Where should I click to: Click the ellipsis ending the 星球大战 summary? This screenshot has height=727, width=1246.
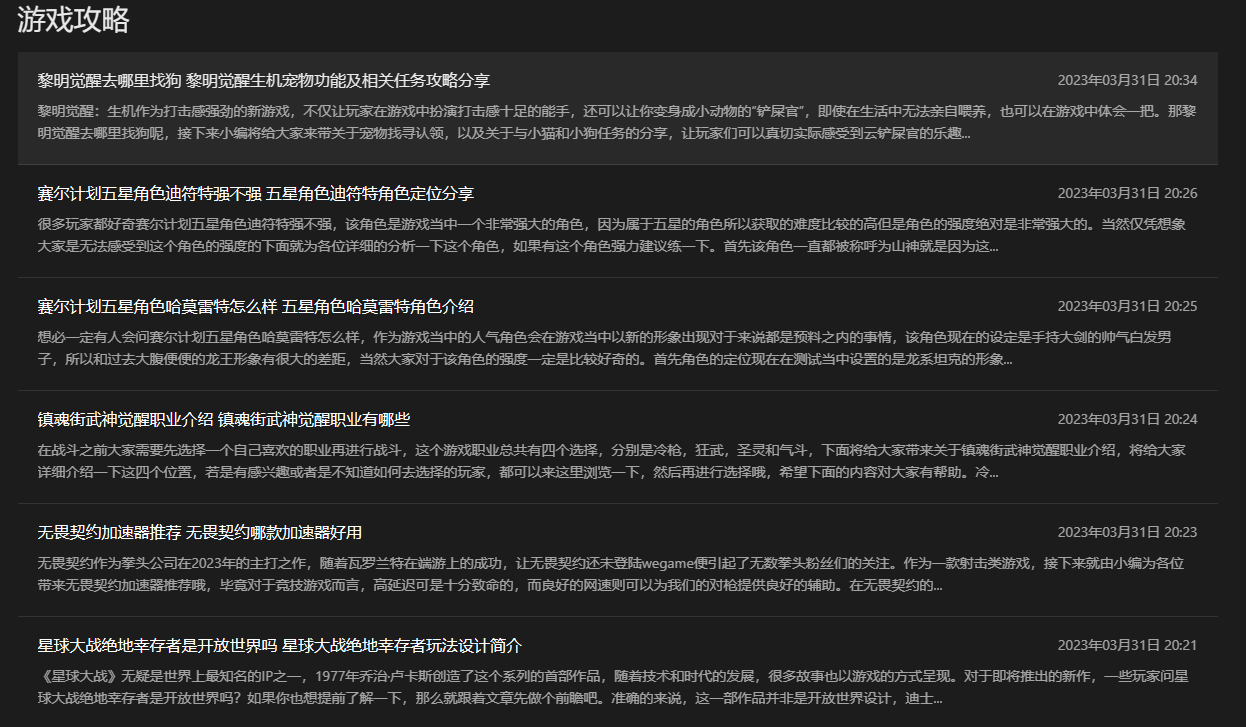[x=936, y=700]
